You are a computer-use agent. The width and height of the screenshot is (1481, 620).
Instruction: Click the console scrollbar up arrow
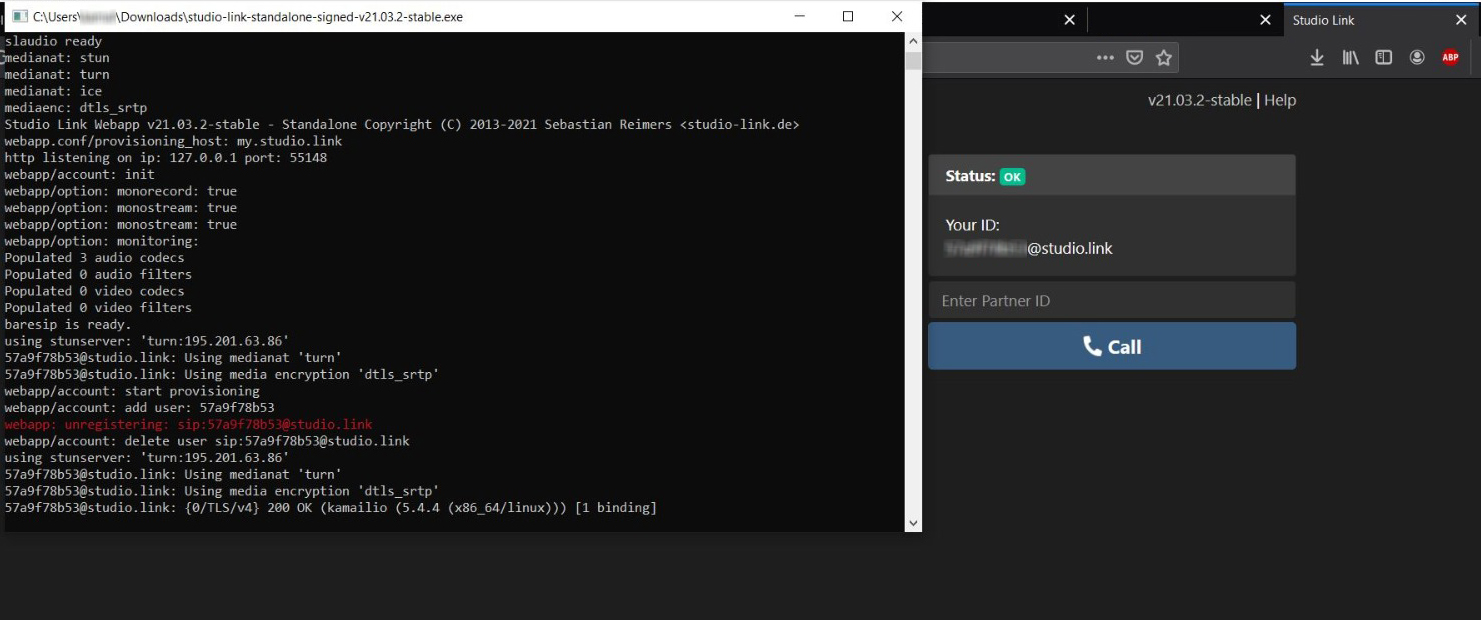point(912,41)
